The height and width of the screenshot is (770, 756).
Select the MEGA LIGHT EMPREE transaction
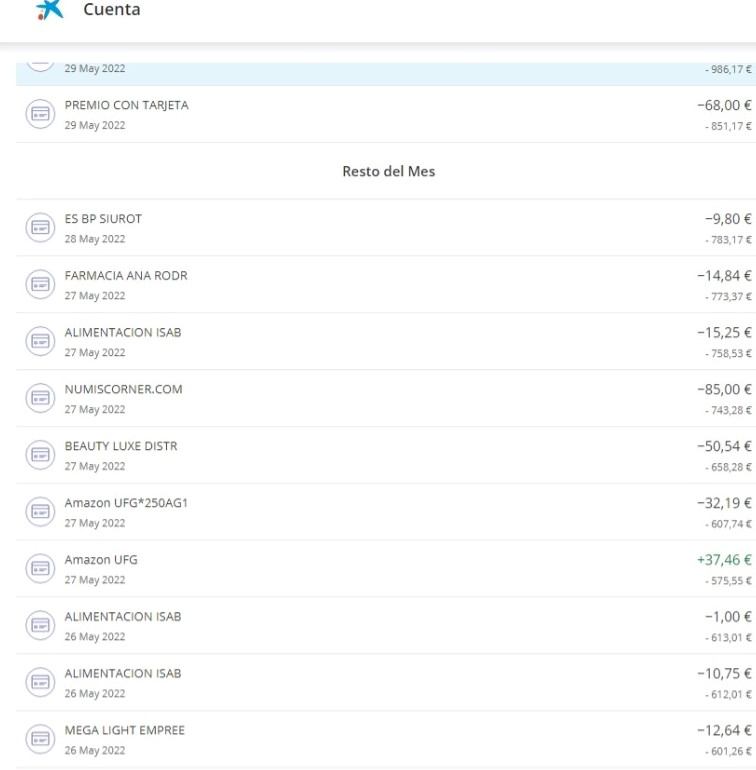click(x=124, y=731)
